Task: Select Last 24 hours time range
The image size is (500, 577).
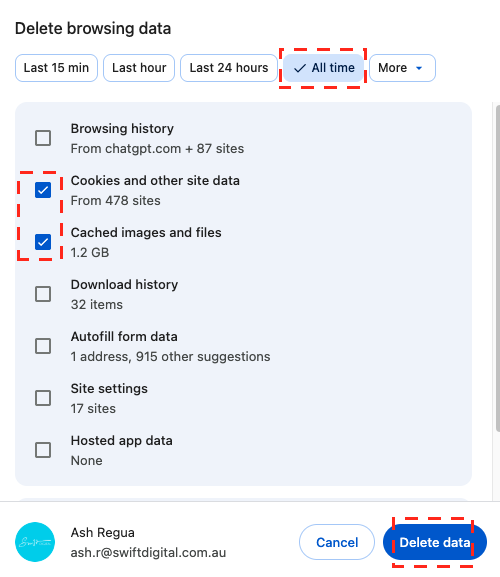Action: tap(229, 68)
